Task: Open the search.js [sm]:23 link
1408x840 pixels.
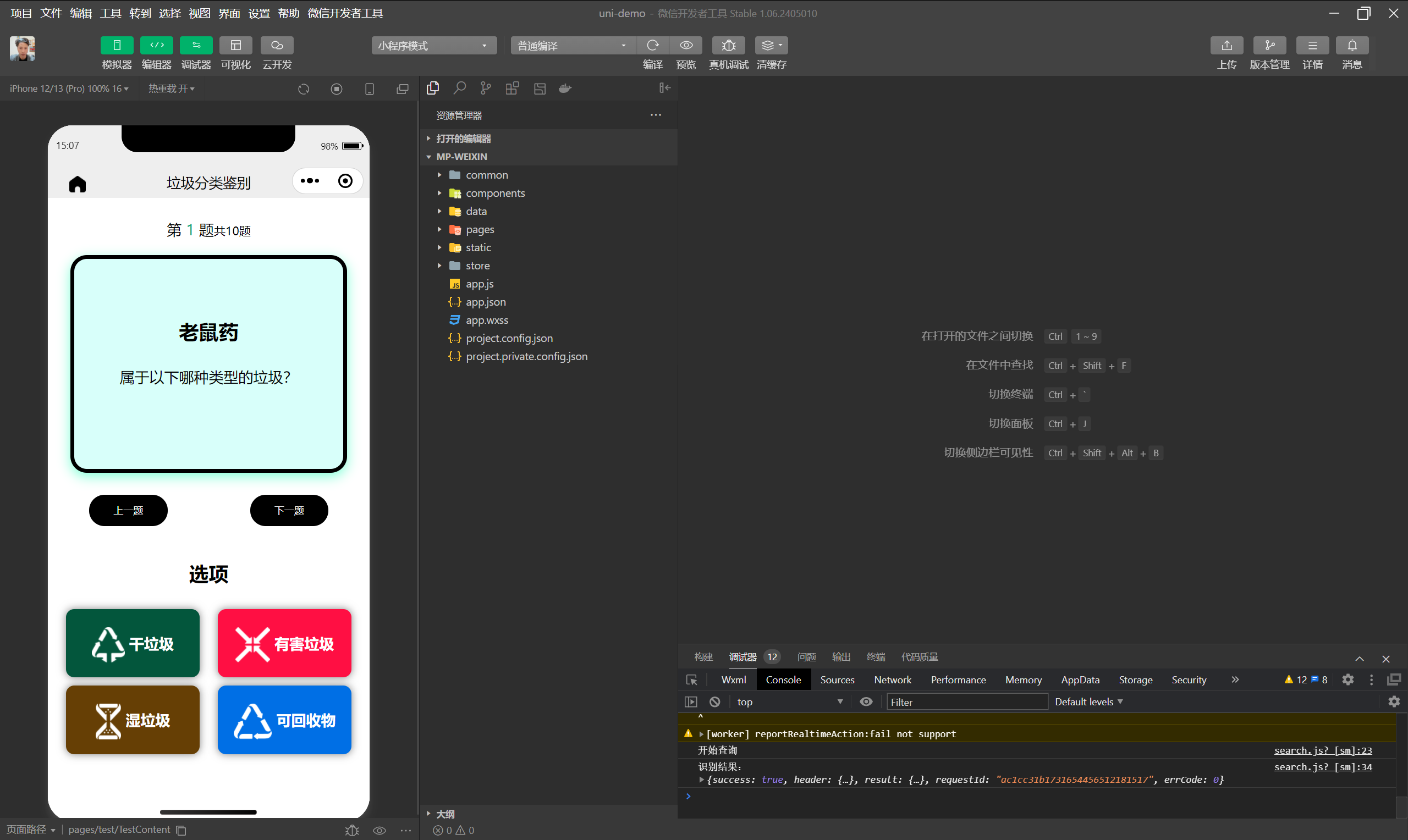Action: [1323, 750]
